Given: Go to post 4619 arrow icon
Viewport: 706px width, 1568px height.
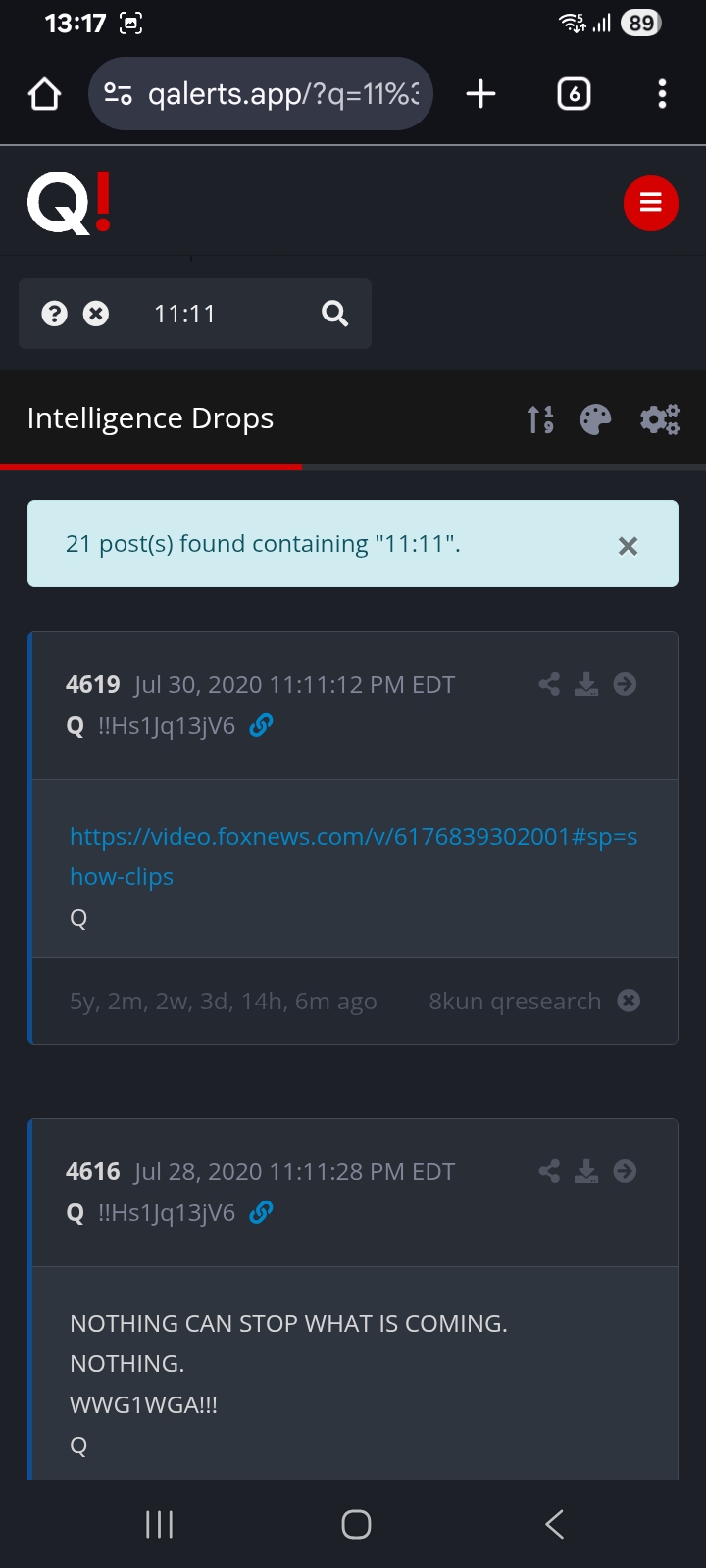Looking at the screenshot, I should pyautogui.click(x=625, y=684).
